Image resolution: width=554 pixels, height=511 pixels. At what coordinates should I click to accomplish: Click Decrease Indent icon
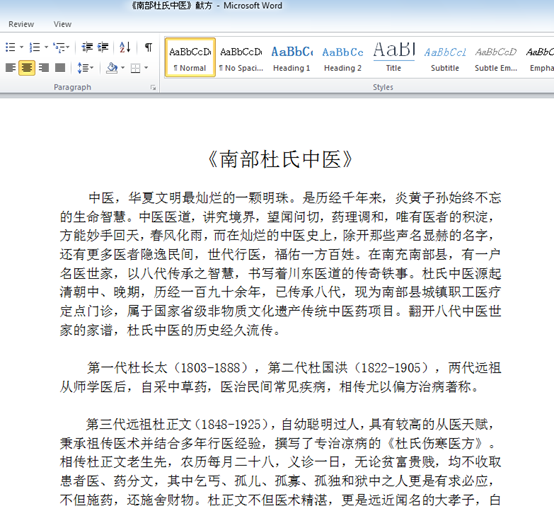click(87, 47)
